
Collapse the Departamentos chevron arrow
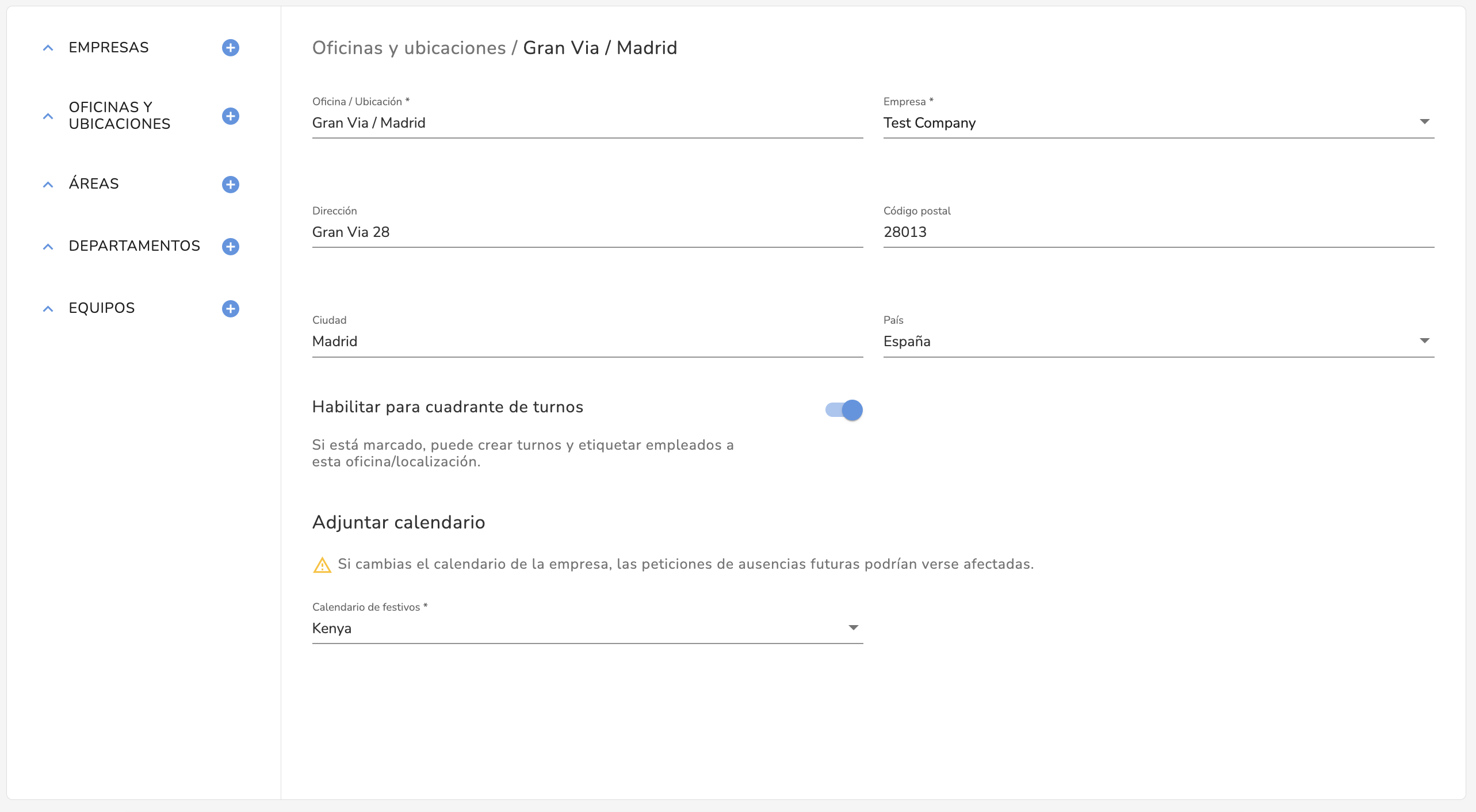[x=48, y=247]
